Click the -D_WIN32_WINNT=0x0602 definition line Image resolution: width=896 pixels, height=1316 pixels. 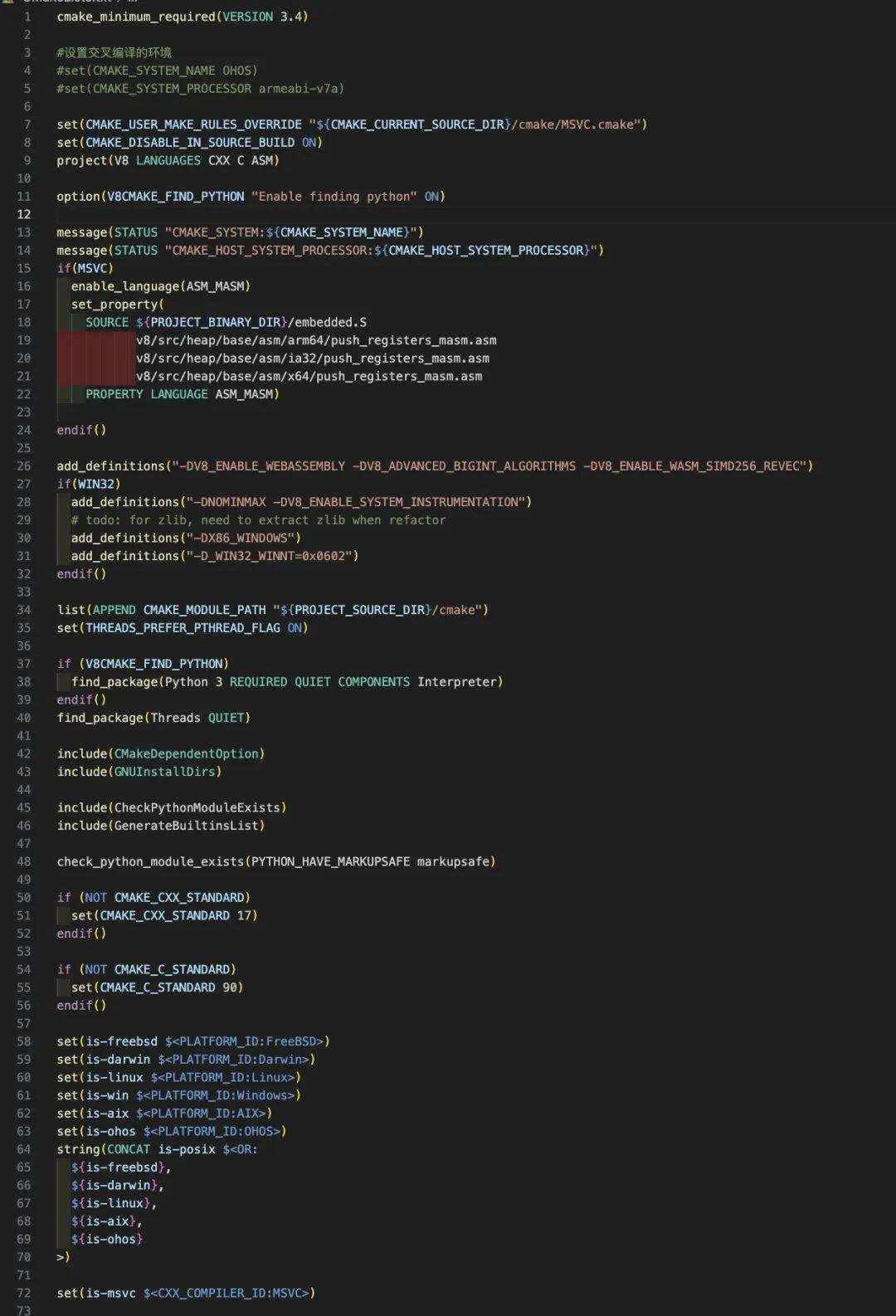[x=215, y=556]
